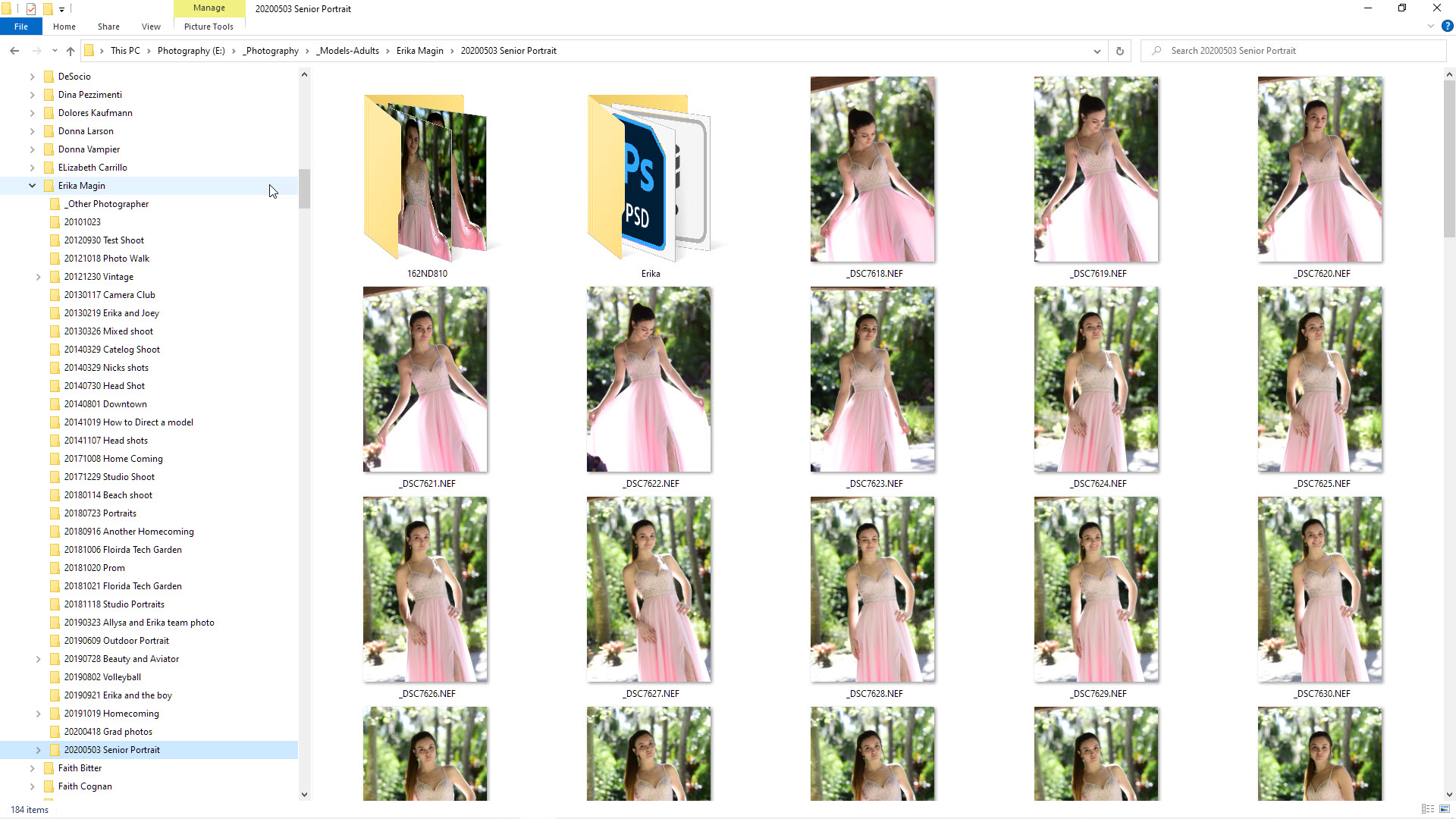Open address bar history dropdown
1456x819 pixels.
pyautogui.click(x=1097, y=51)
